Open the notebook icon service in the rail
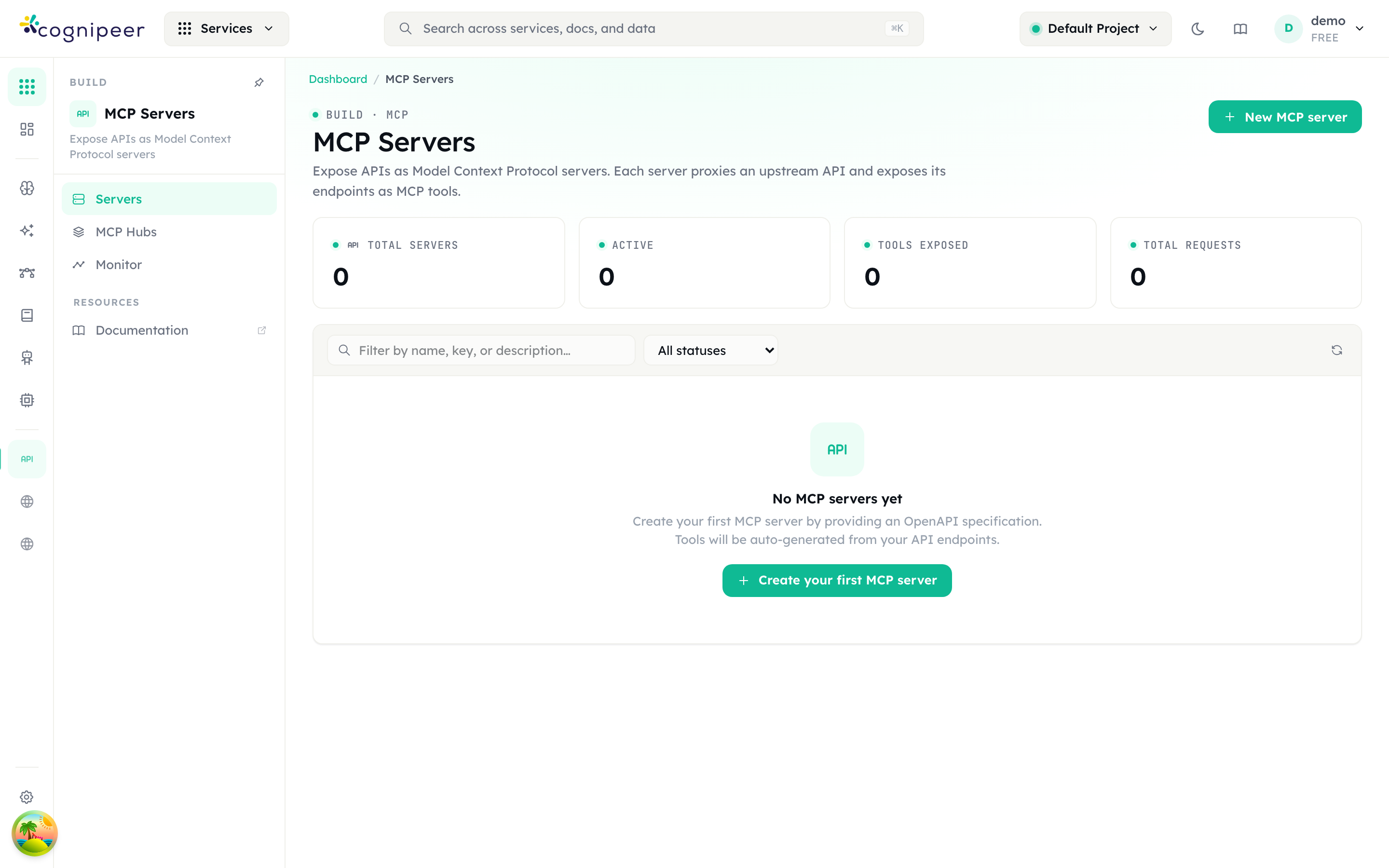 pyautogui.click(x=27, y=315)
